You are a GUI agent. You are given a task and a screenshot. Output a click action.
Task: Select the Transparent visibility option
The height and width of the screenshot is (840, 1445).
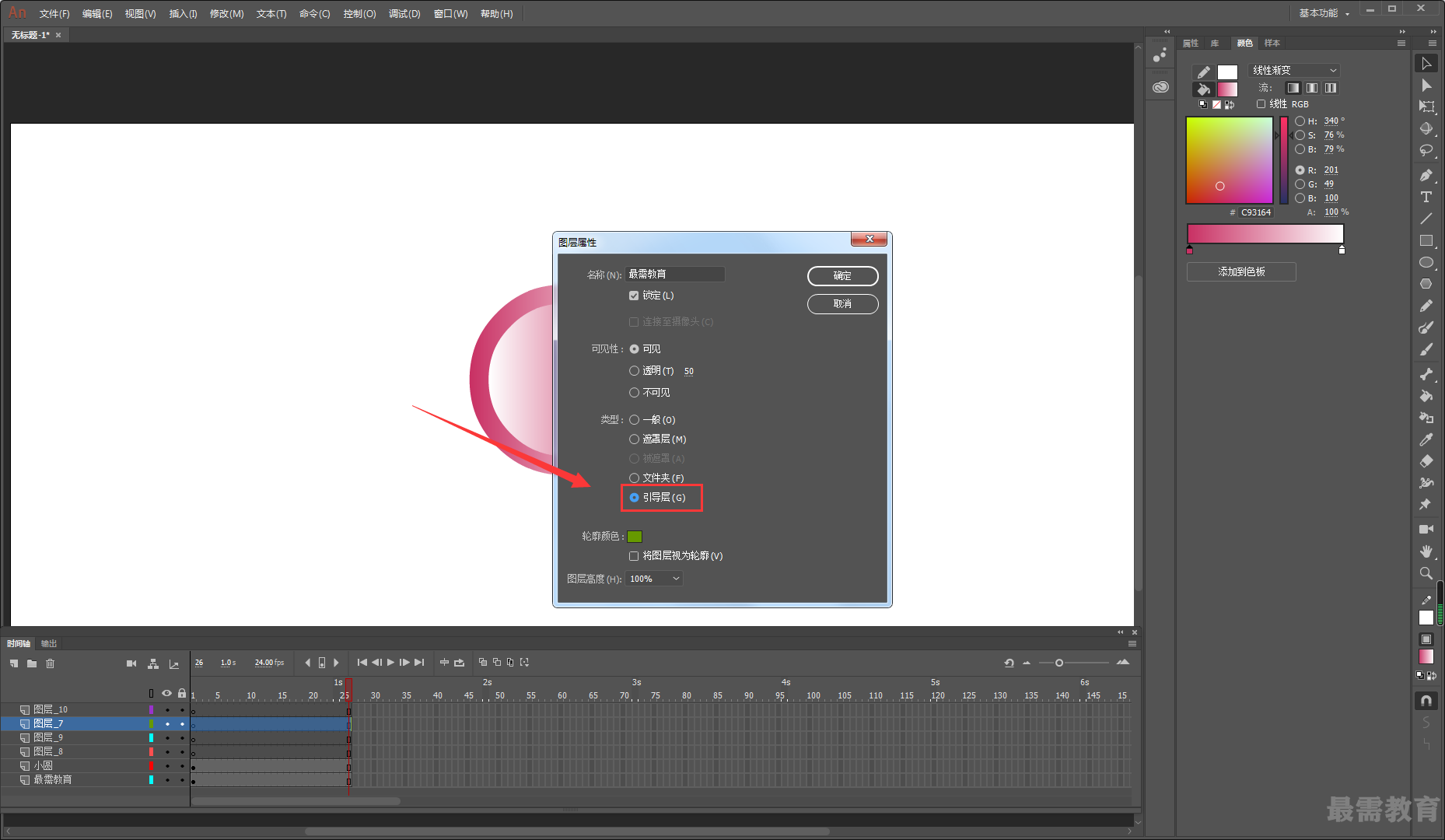click(634, 371)
